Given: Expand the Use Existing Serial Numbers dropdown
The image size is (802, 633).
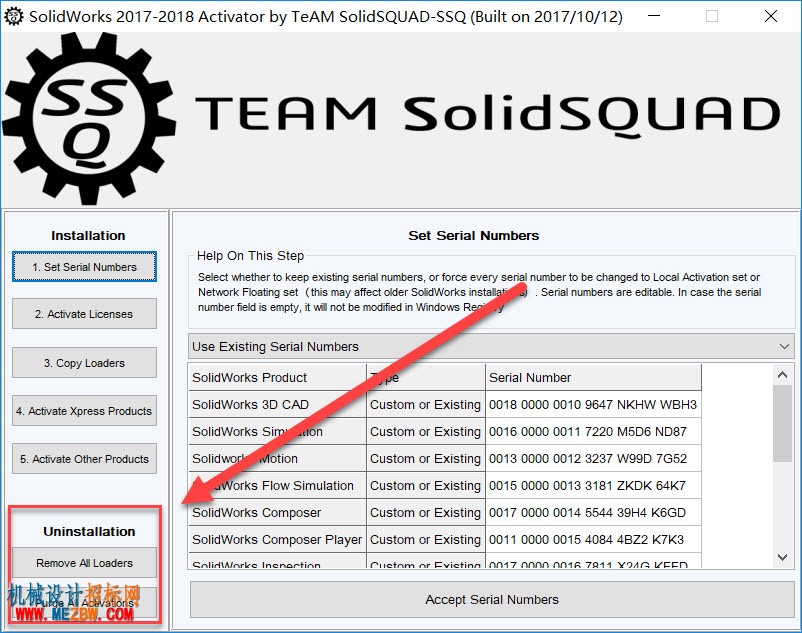Looking at the screenshot, I should pyautogui.click(x=491, y=346).
